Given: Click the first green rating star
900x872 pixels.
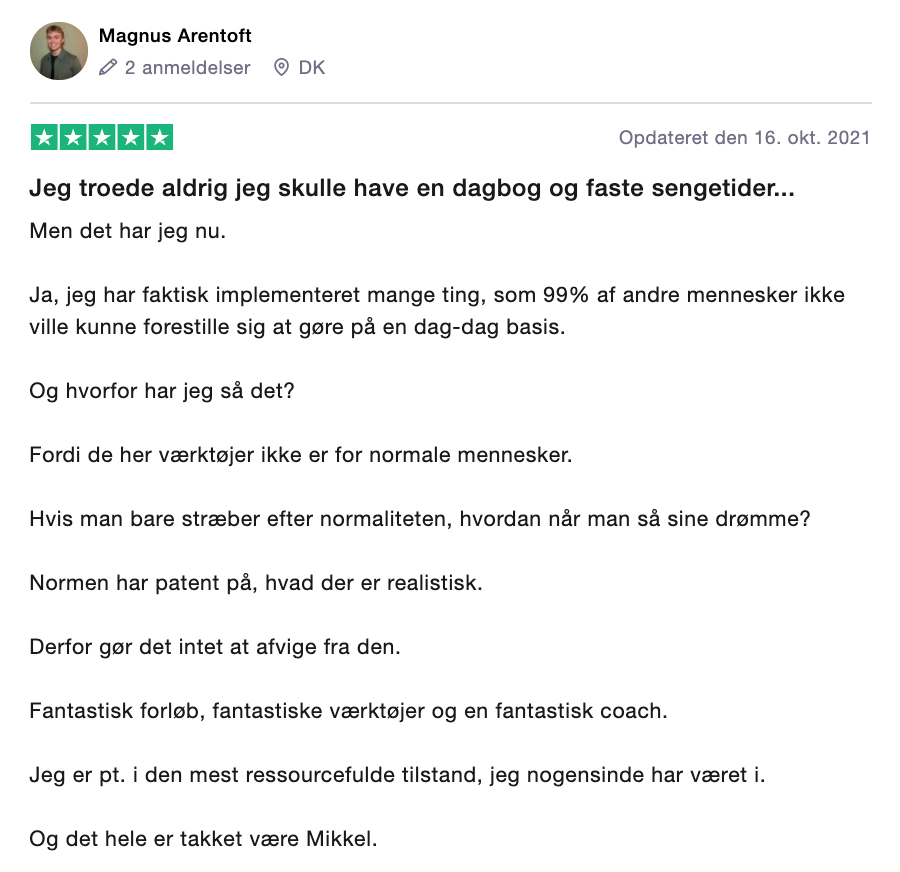Looking at the screenshot, I should tap(44, 138).
